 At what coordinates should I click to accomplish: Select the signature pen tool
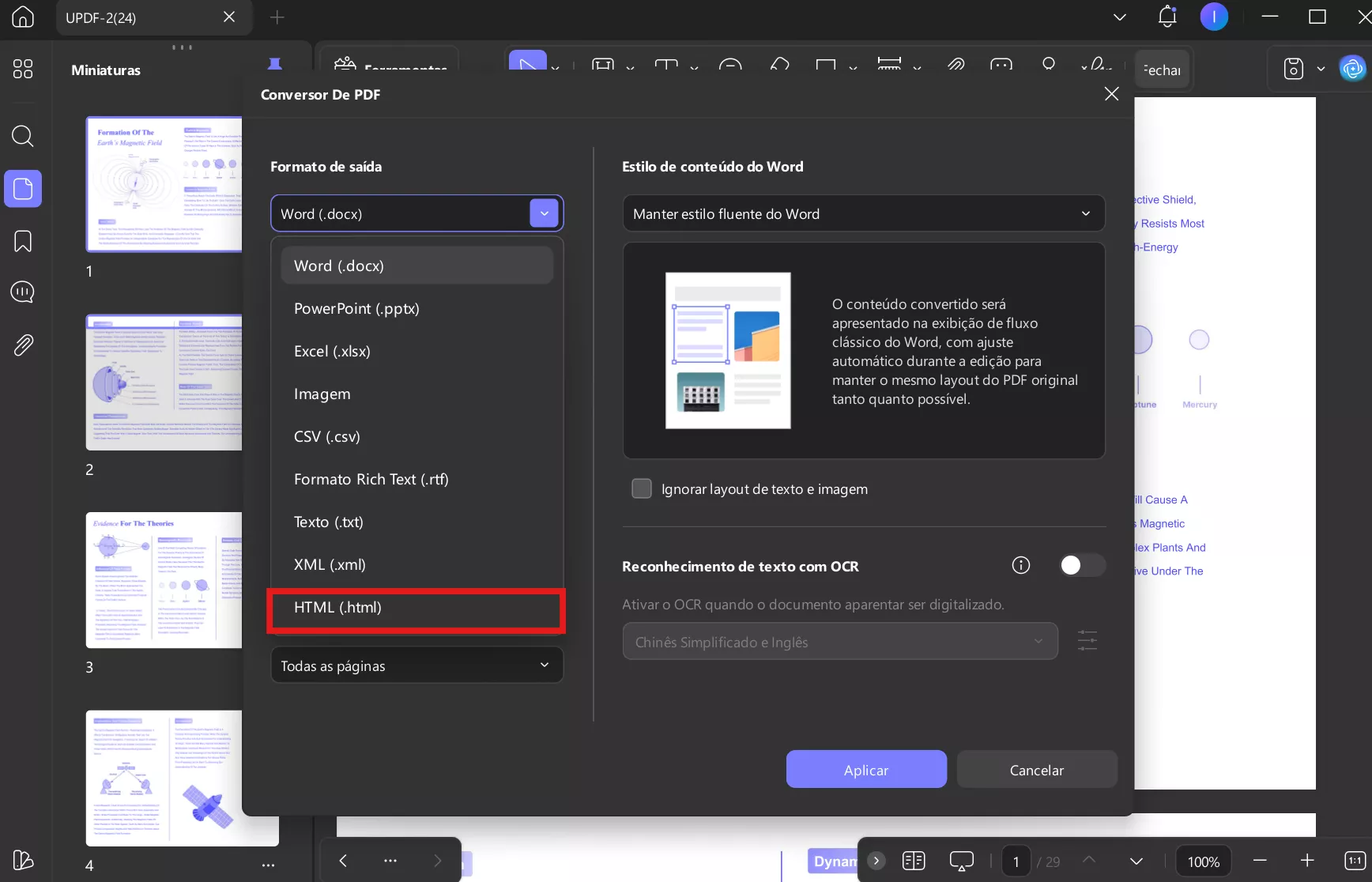click(x=1098, y=66)
